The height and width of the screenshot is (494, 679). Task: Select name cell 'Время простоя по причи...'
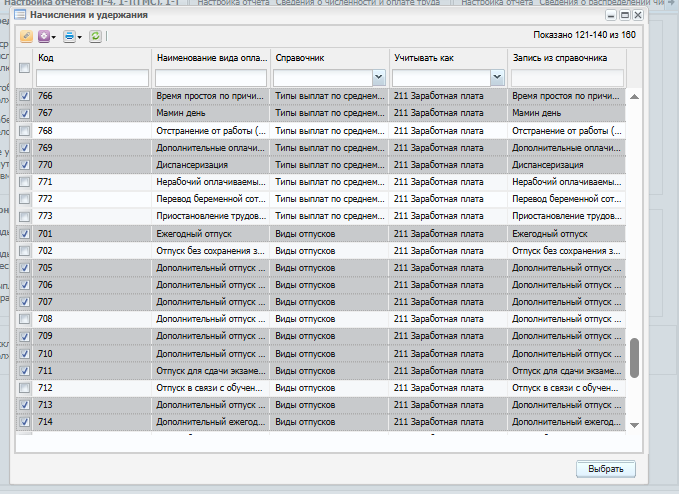coord(210,96)
